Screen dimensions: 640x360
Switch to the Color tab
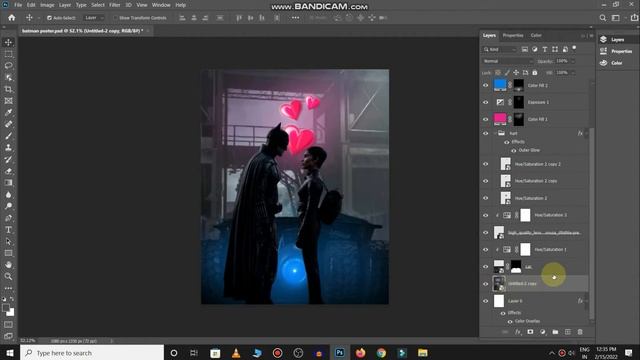(536, 36)
